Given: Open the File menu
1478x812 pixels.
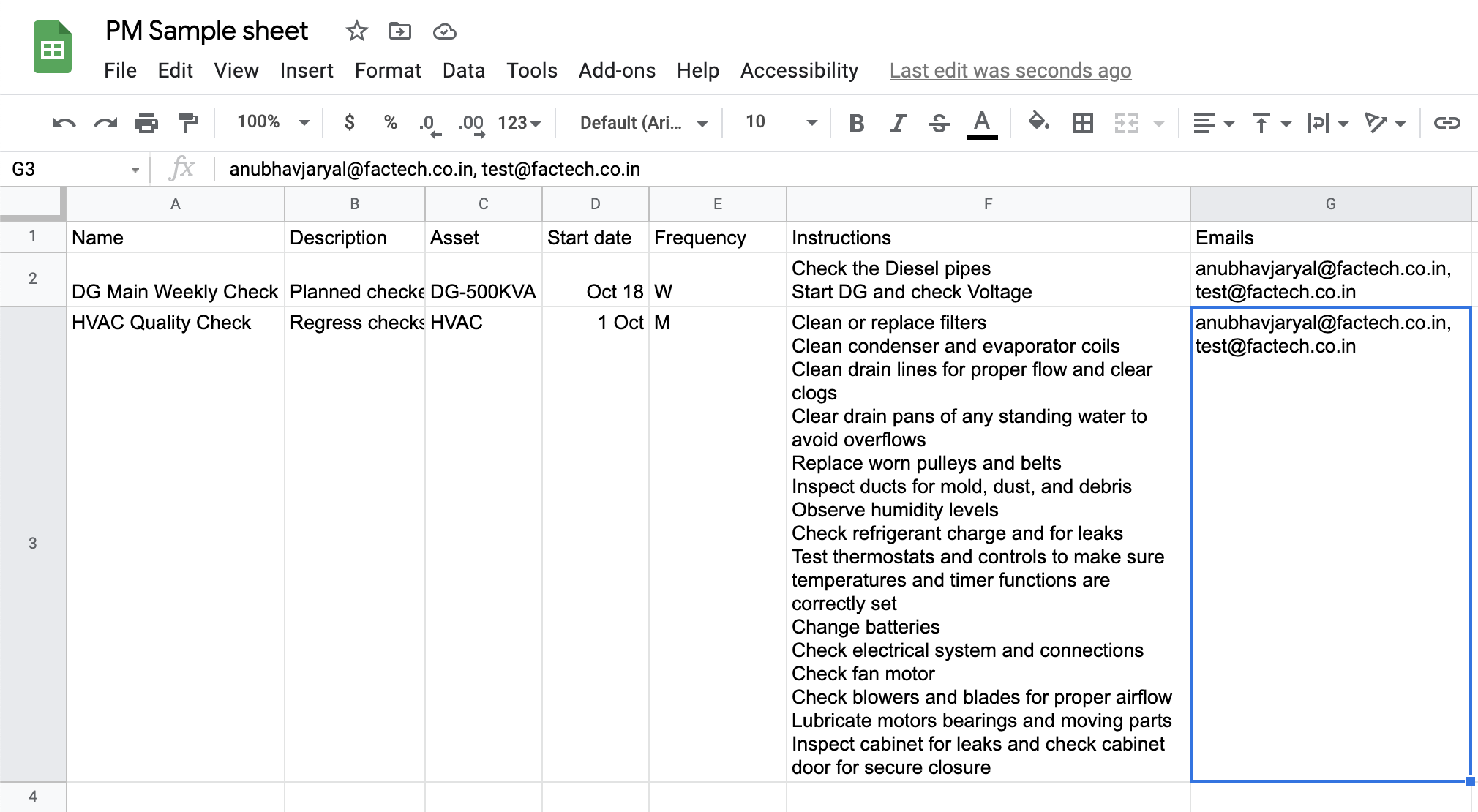Looking at the screenshot, I should 121,71.
